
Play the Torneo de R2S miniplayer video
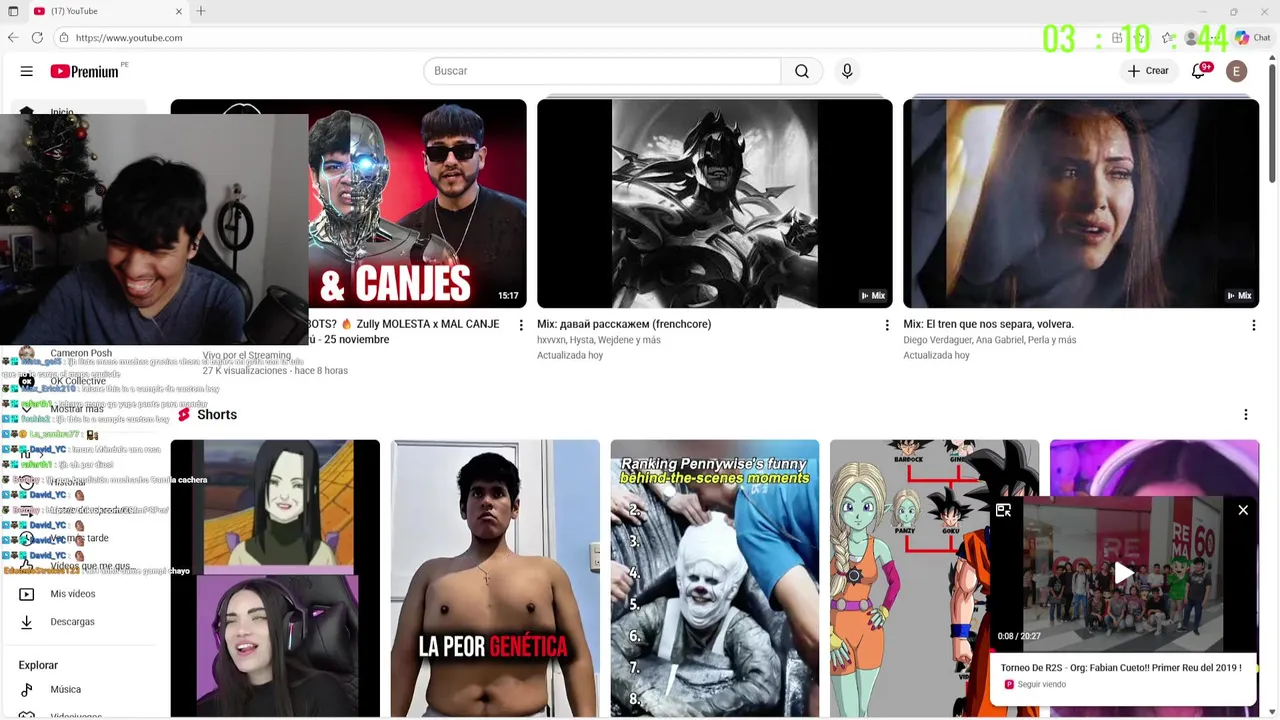point(1124,573)
